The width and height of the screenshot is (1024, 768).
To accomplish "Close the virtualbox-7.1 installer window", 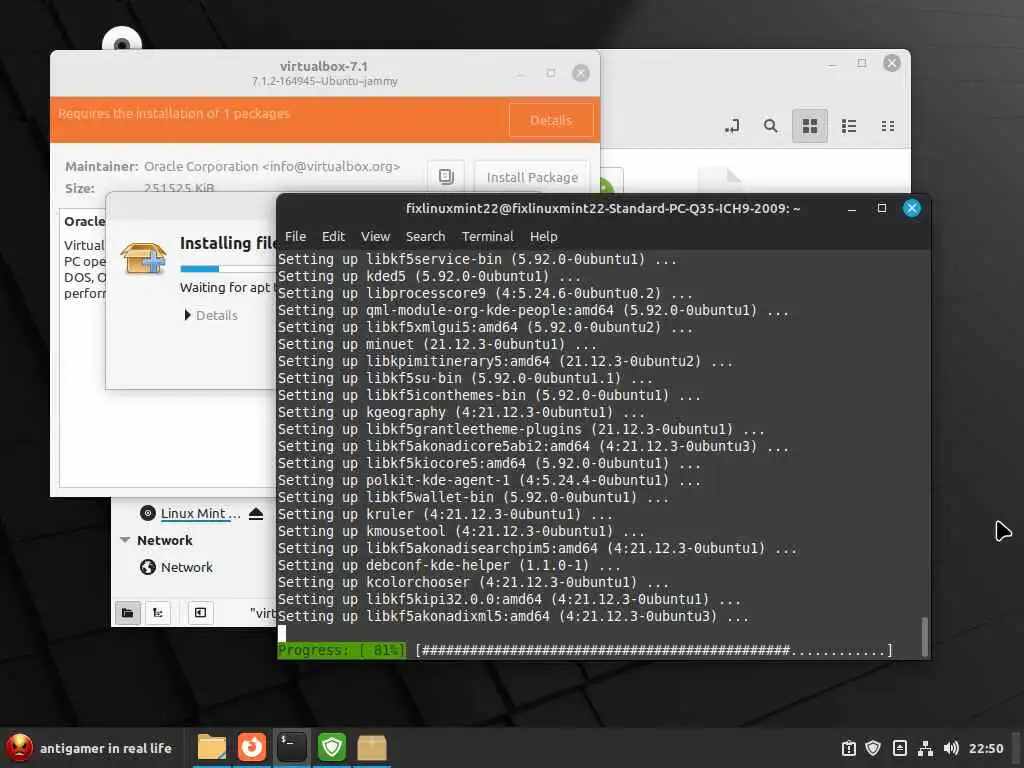I will click(x=581, y=73).
